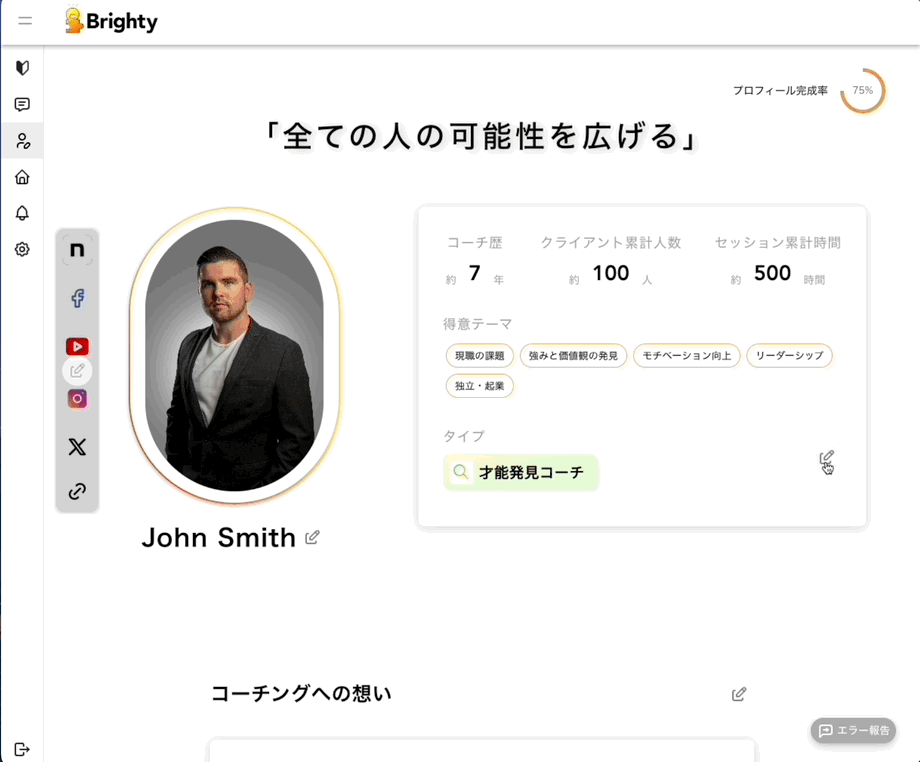Toggle the hamburger sidebar menu

click(x=25, y=21)
